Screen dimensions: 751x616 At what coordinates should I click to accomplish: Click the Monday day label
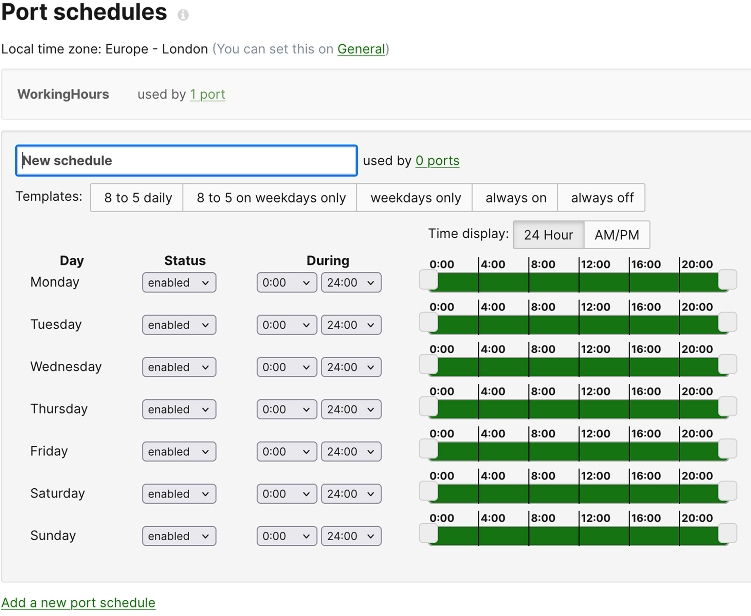[x=55, y=282]
